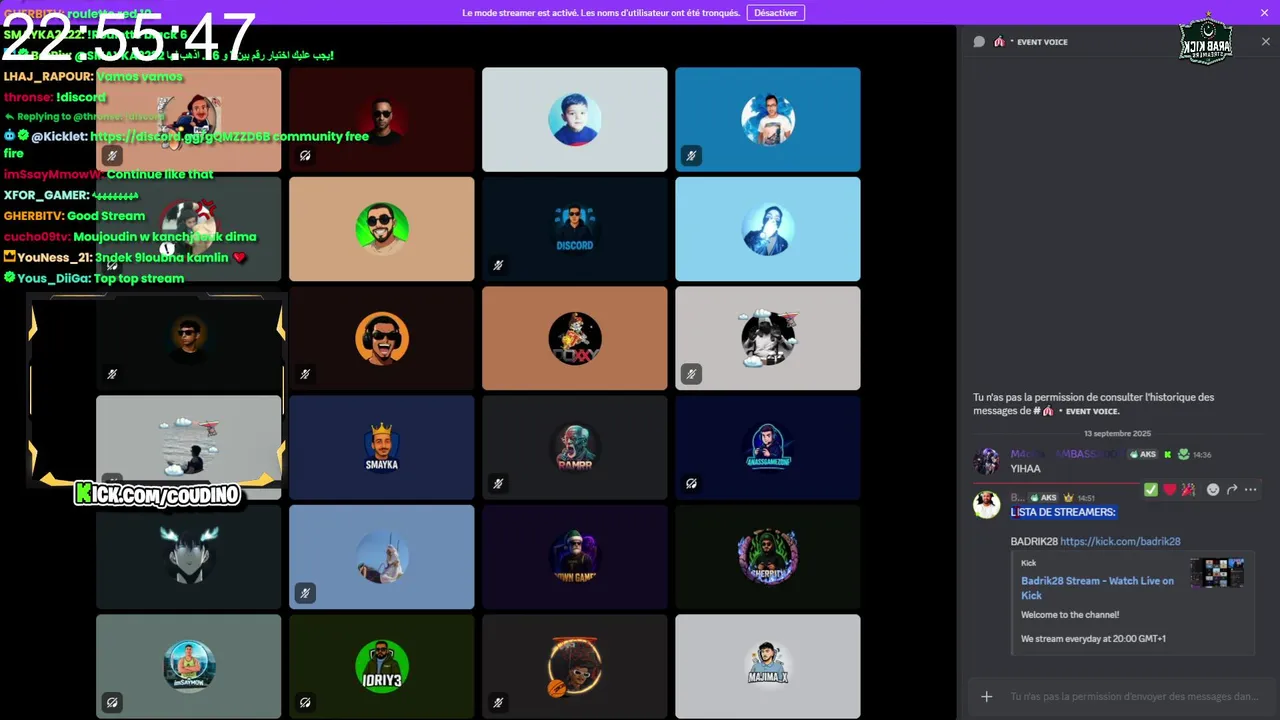Click the YIHAA message text
This screenshot has width=1280, height=720.
[x=1026, y=468]
